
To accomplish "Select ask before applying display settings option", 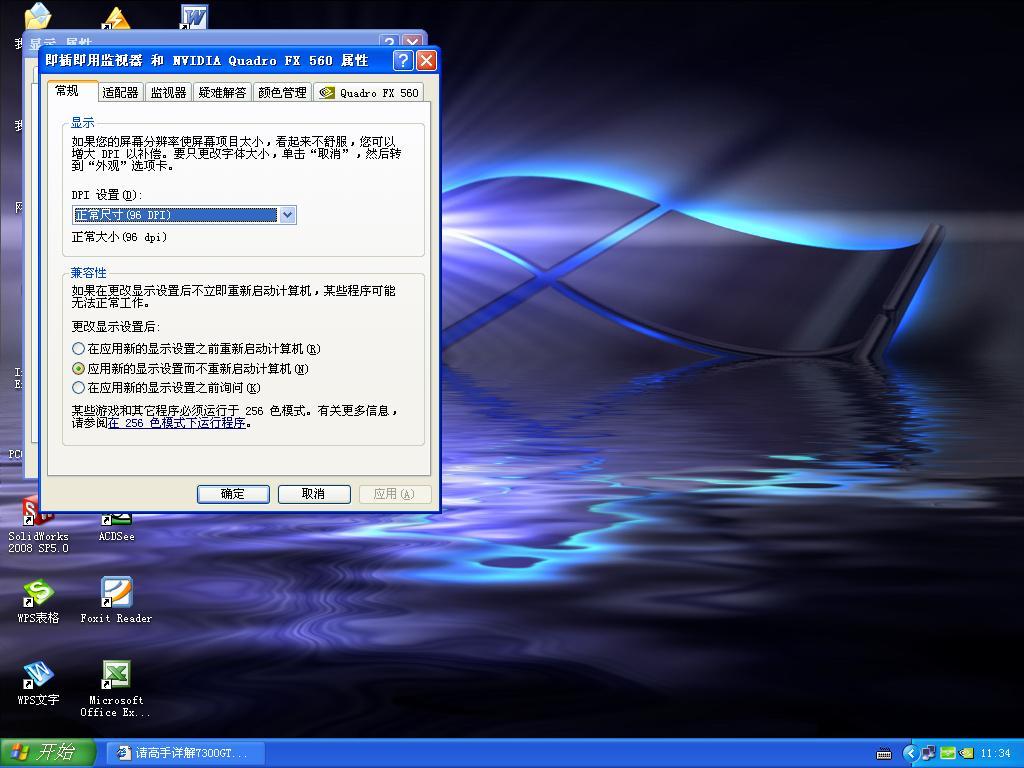I will (x=166, y=388).
